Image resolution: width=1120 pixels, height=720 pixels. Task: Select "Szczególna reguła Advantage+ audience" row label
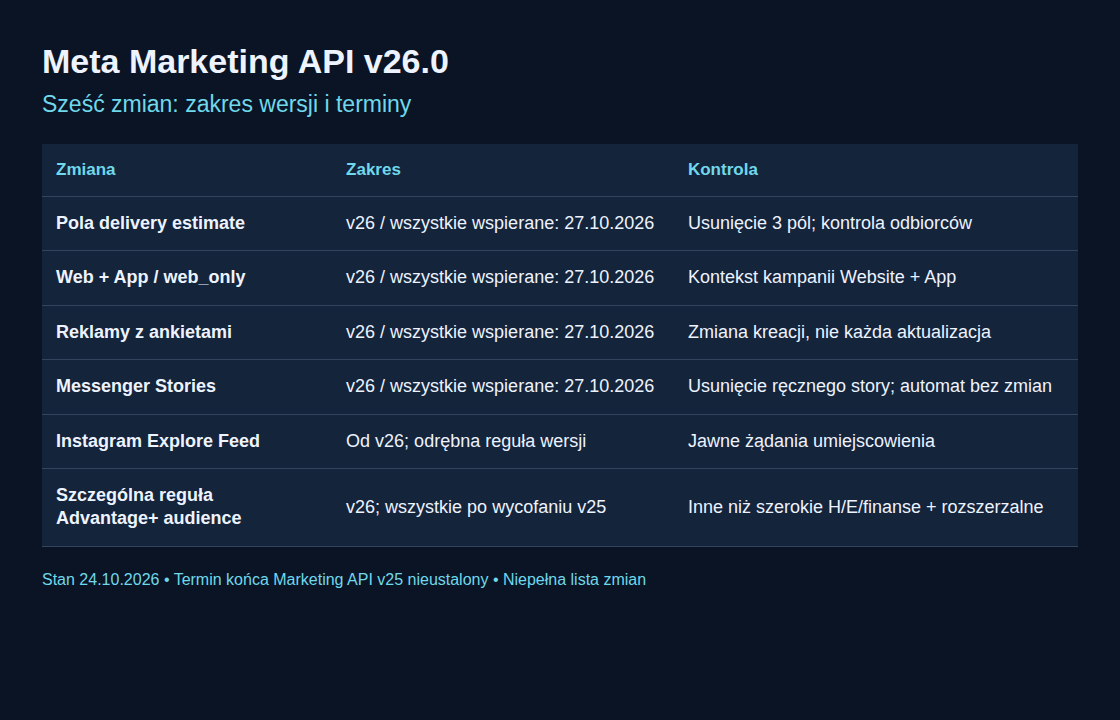pos(149,506)
